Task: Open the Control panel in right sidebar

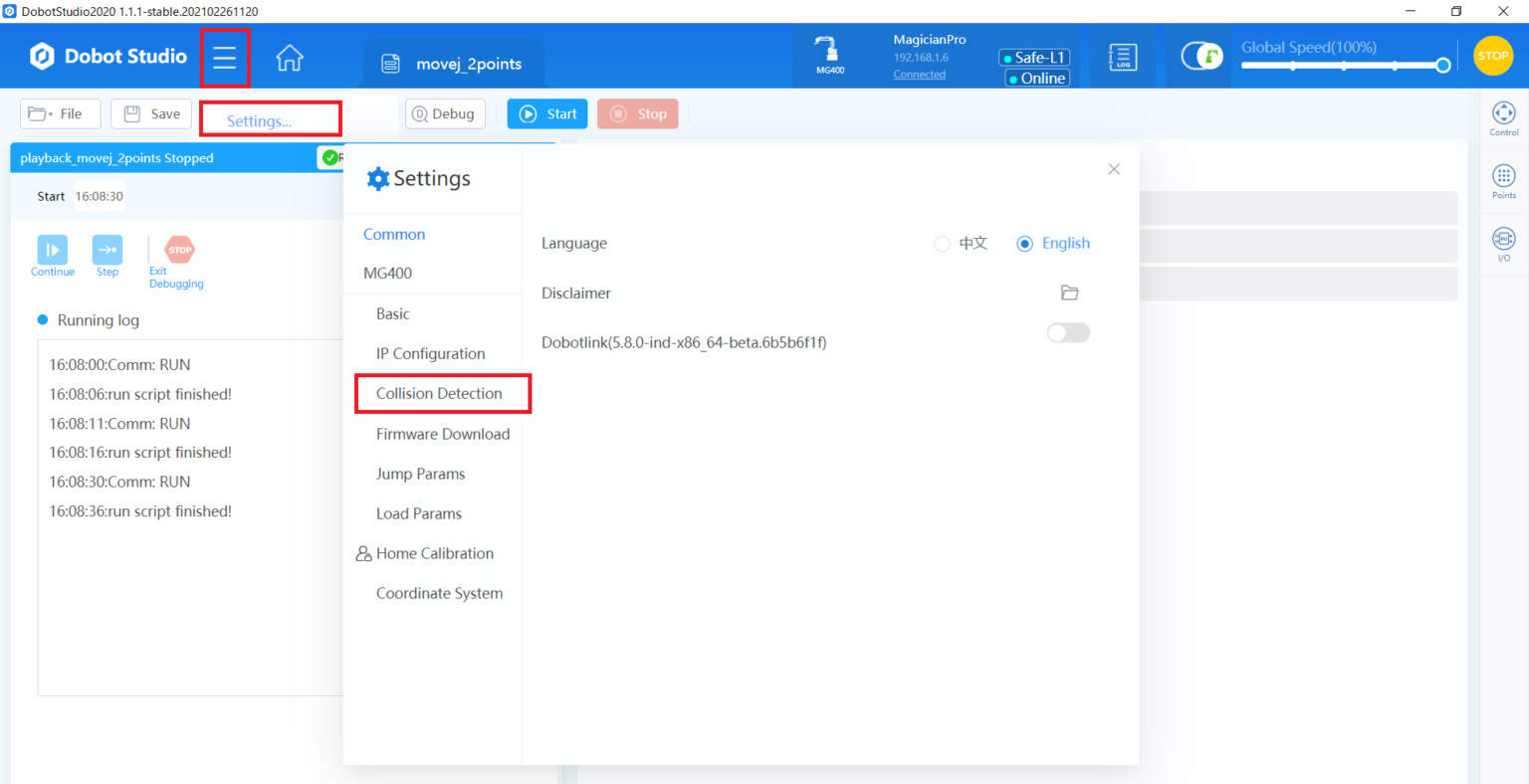Action: [x=1503, y=117]
